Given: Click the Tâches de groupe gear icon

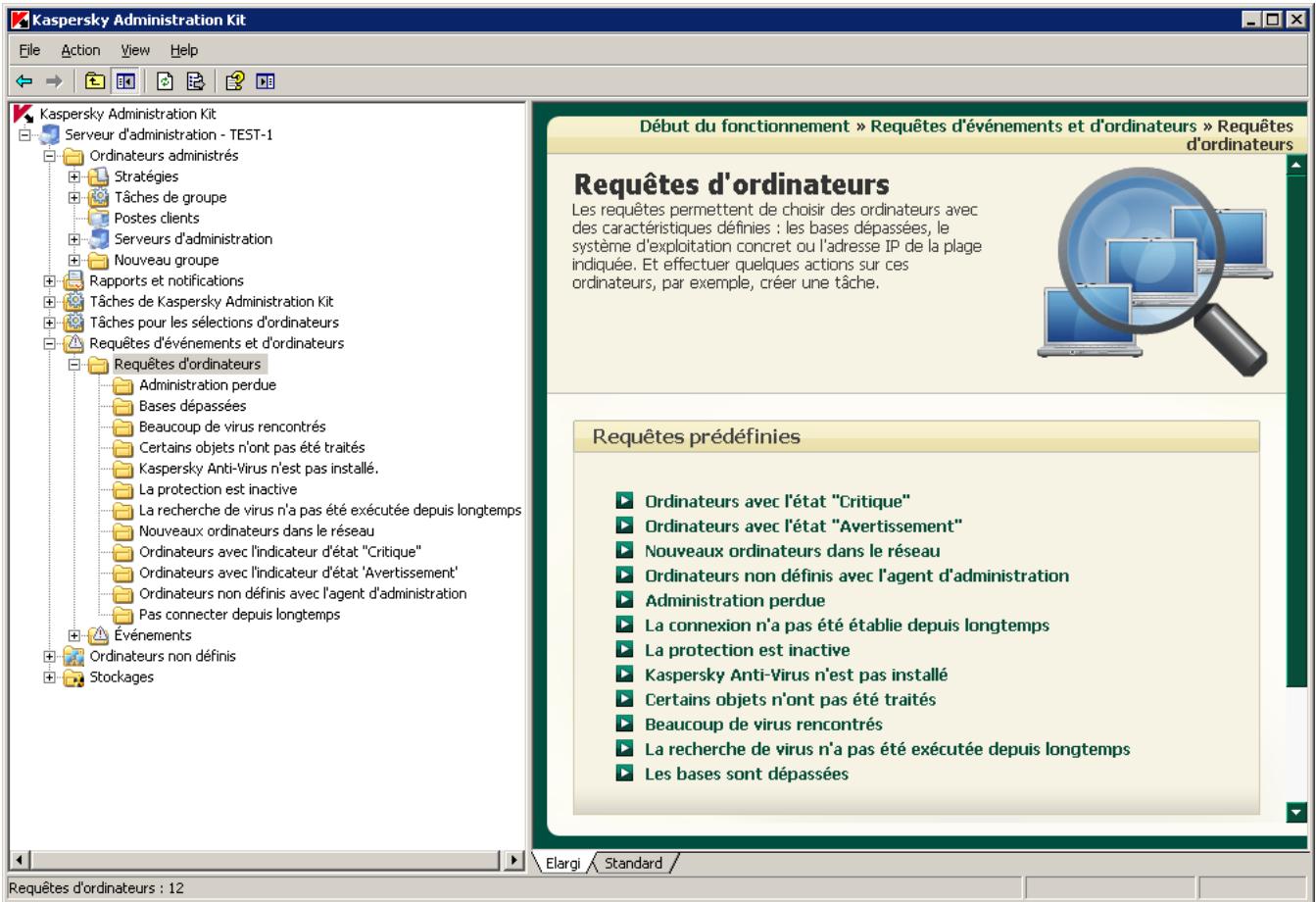Looking at the screenshot, I should (99, 197).
